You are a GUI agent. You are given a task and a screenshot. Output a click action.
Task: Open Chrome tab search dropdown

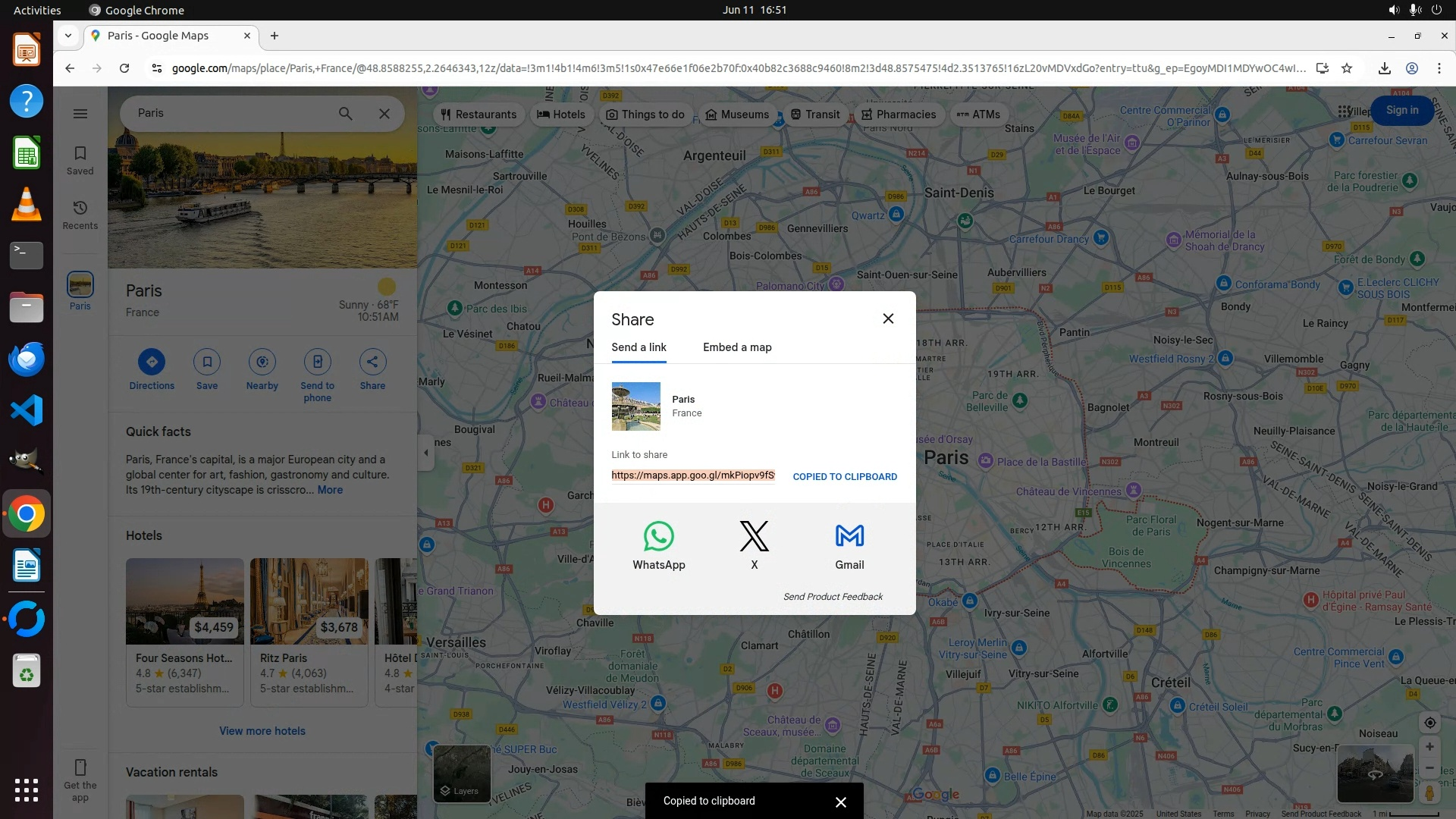pos(68,36)
